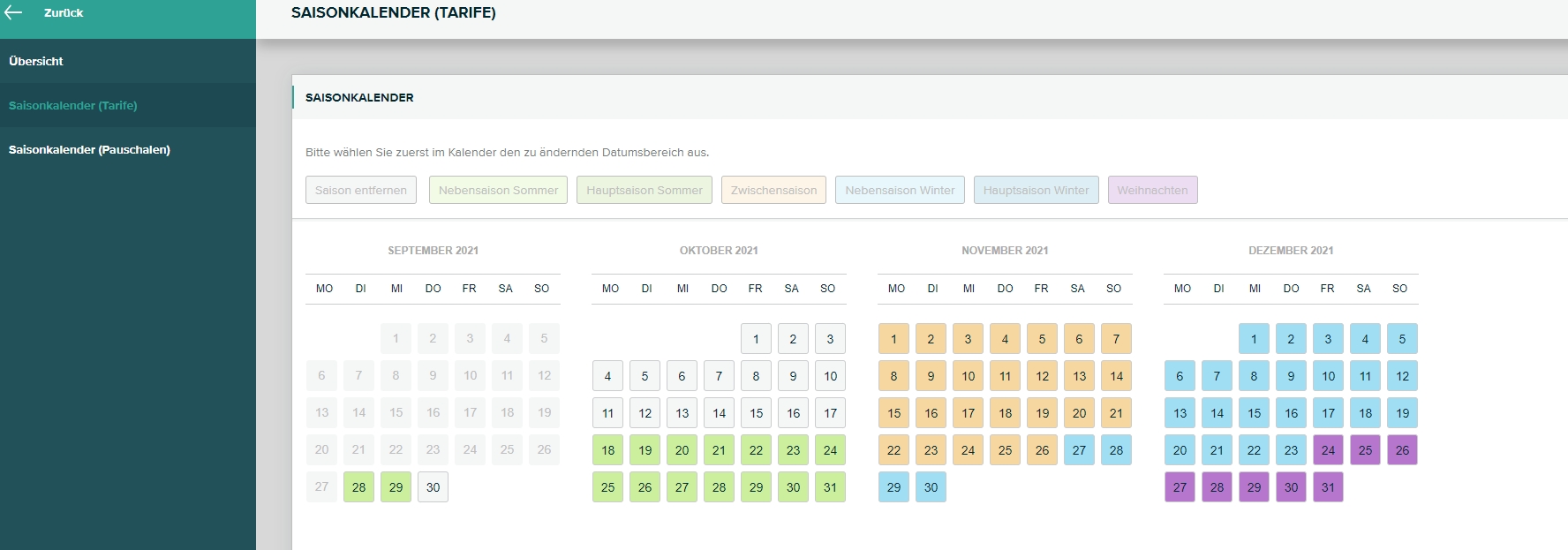Pick November 1 in the calendar
This screenshot has width=1568, height=550.
[893, 339]
